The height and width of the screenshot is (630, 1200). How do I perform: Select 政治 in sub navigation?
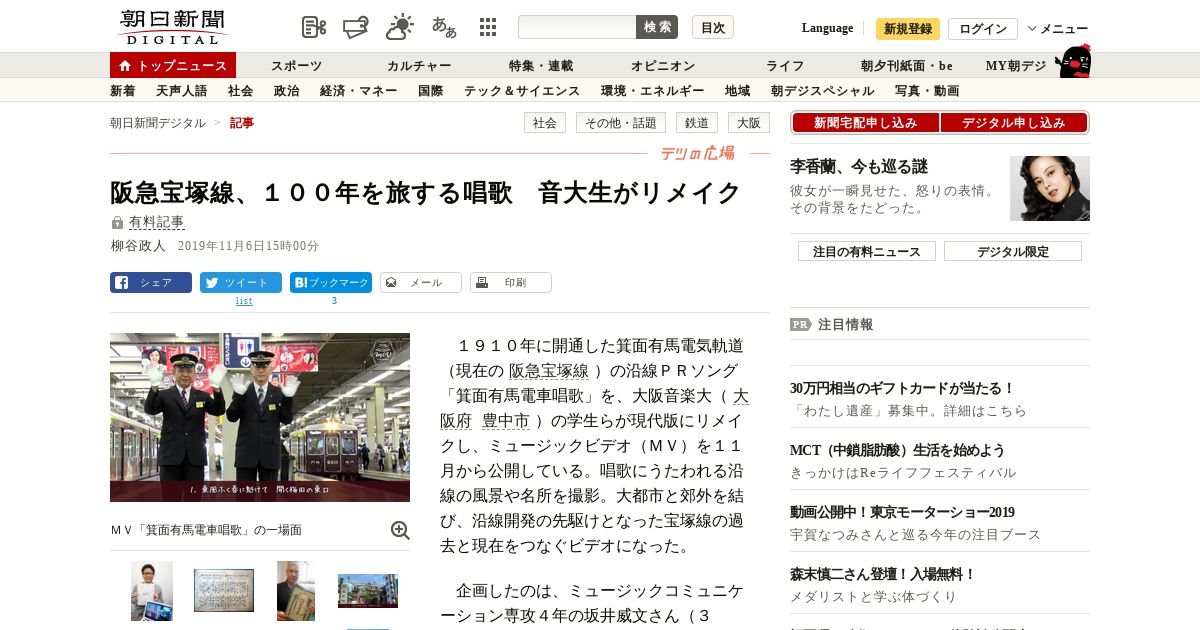287,91
